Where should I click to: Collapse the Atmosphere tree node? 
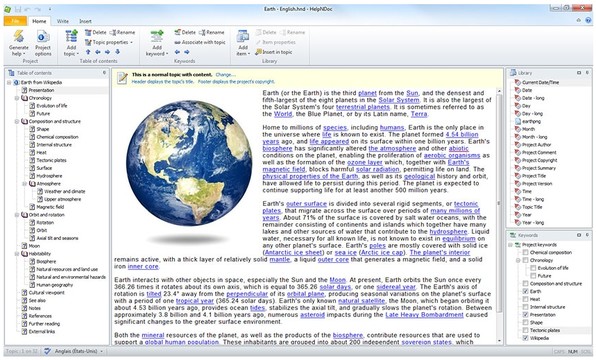click(x=24, y=184)
